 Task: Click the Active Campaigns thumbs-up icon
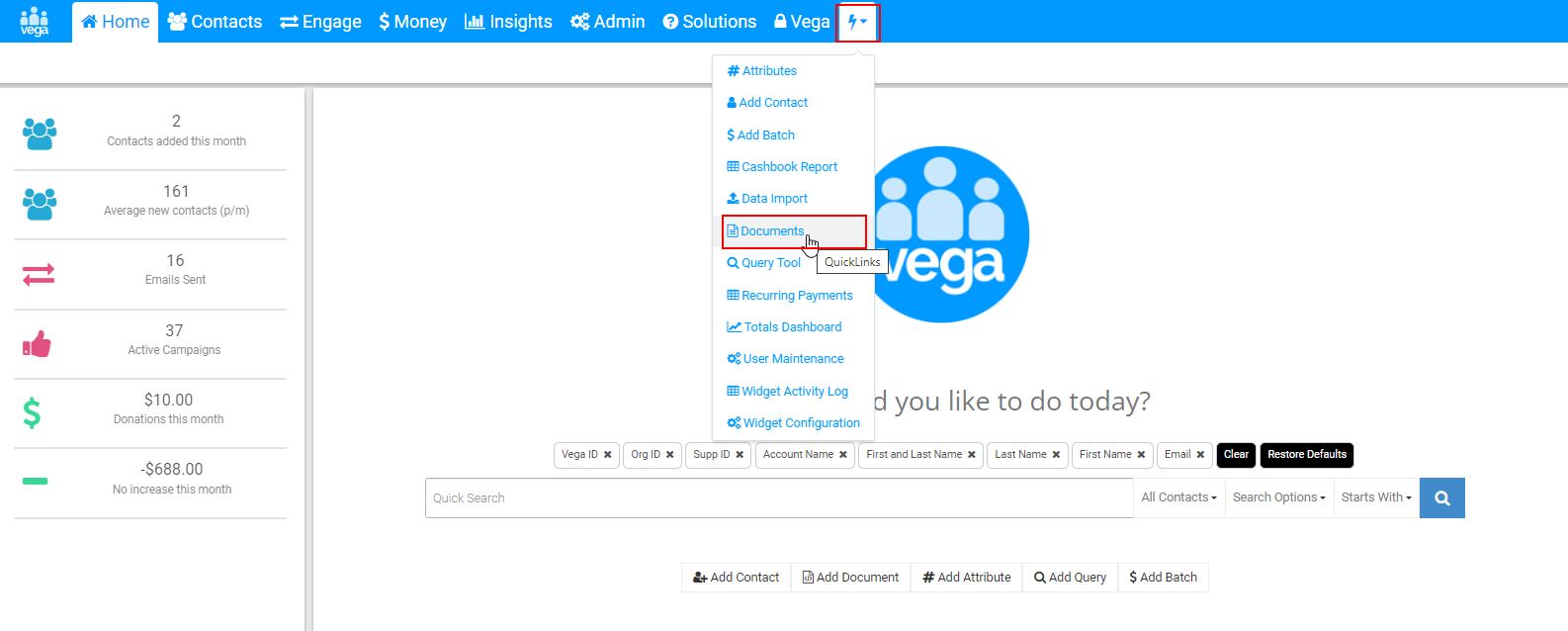37,344
